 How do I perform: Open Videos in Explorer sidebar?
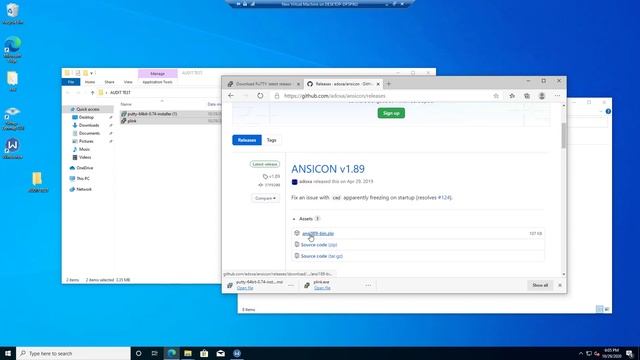pos(85,157)
